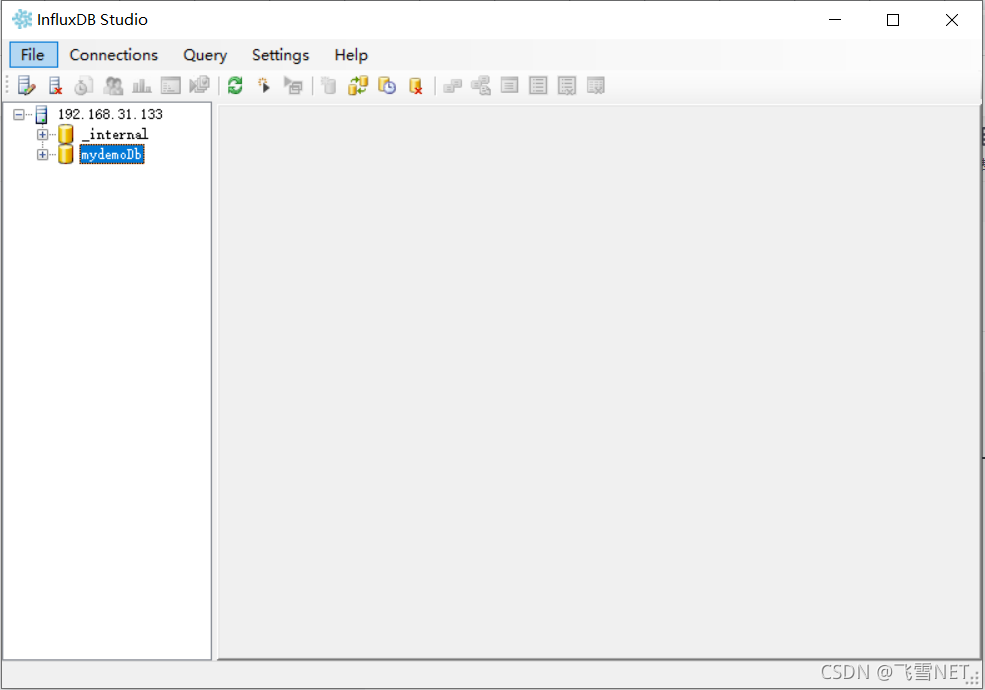Expand the _internal database node
The height and width of the screenshot is (690, 985).
(42, 134)
